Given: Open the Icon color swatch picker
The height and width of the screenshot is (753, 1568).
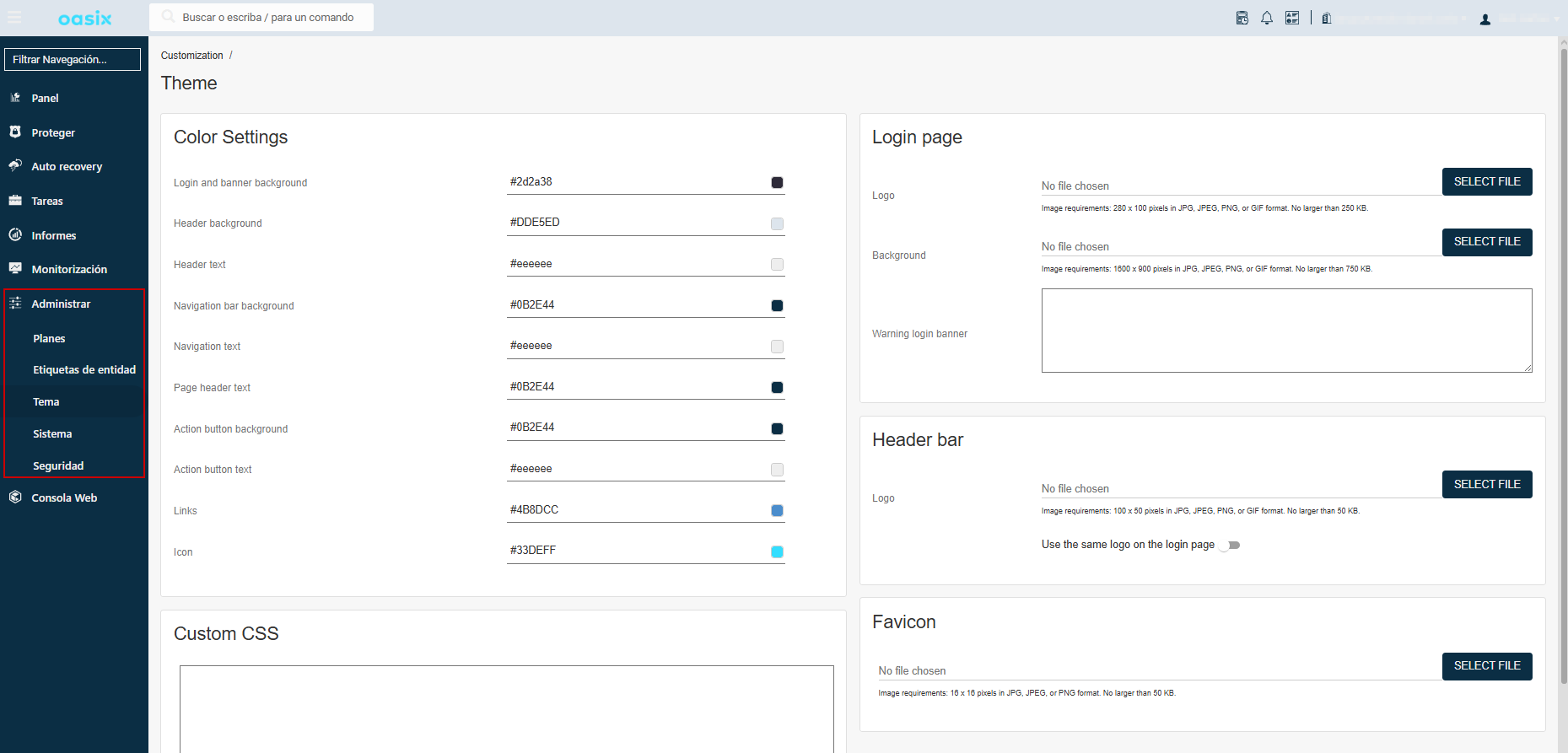Looking at the screenshot, I should pyautogui.click(x=777, y=552).
